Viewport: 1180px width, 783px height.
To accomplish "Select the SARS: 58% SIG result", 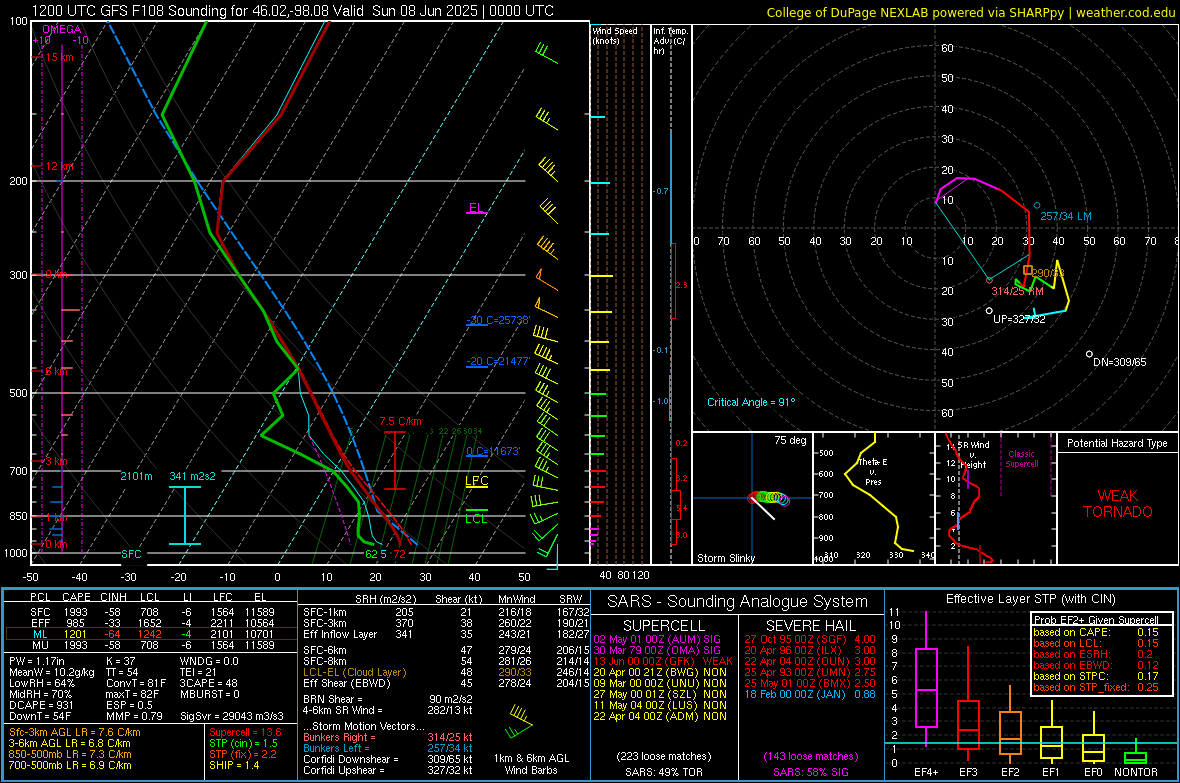I will coord(810,772).
